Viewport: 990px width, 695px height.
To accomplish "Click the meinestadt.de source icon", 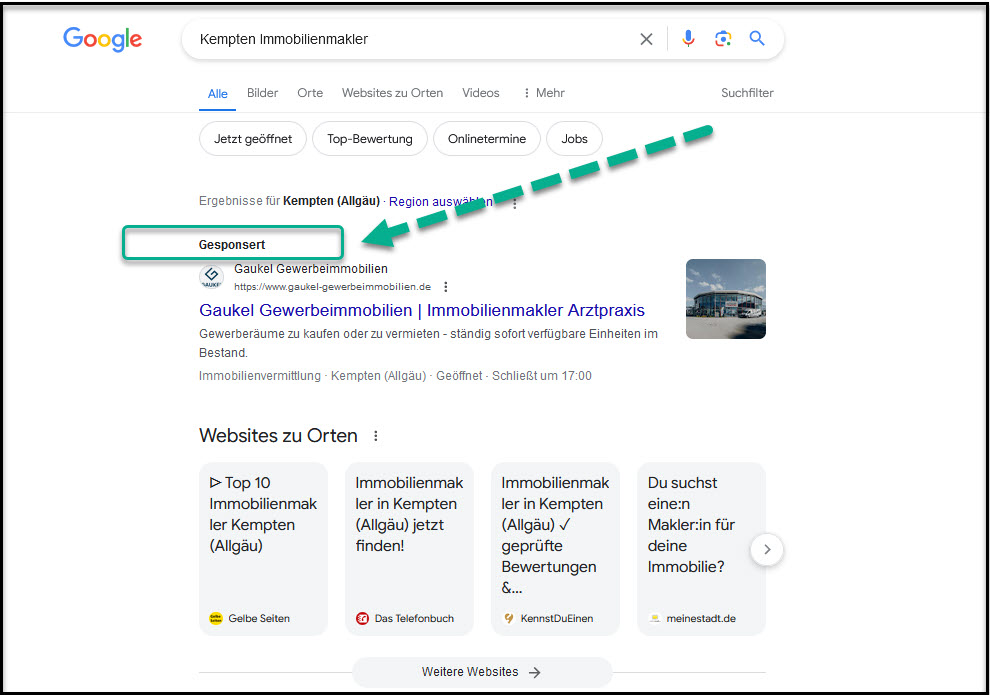I will [655, 618].
